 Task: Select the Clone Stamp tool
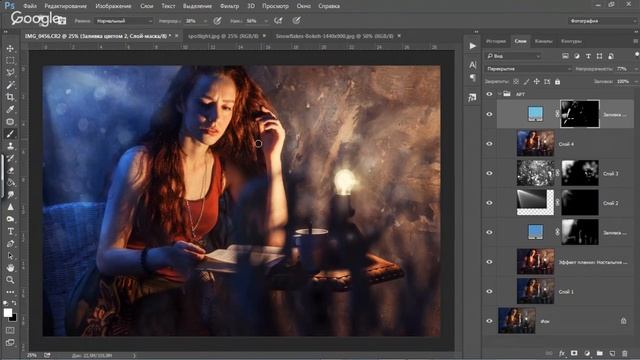[x=10, y=146]
